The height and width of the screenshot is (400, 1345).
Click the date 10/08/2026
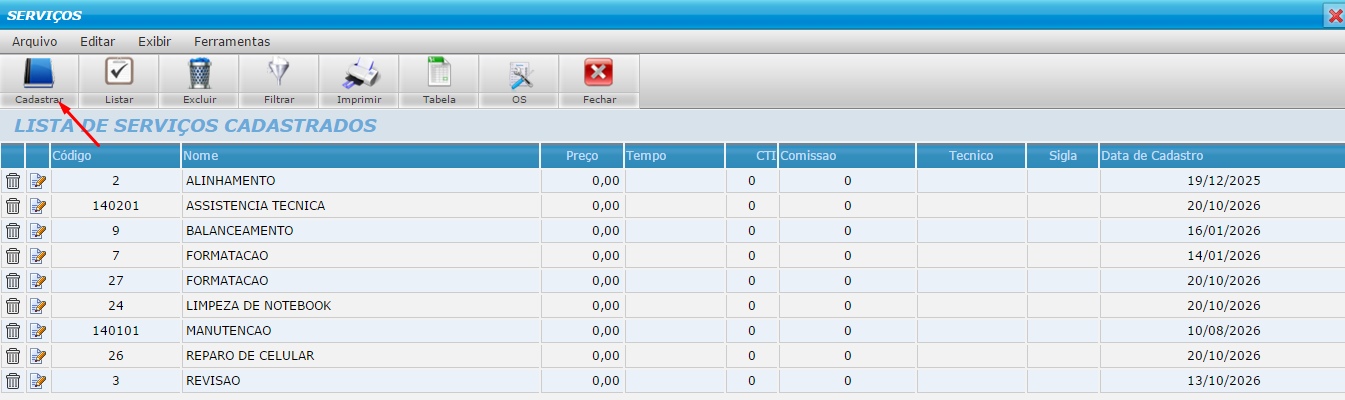1224,331
